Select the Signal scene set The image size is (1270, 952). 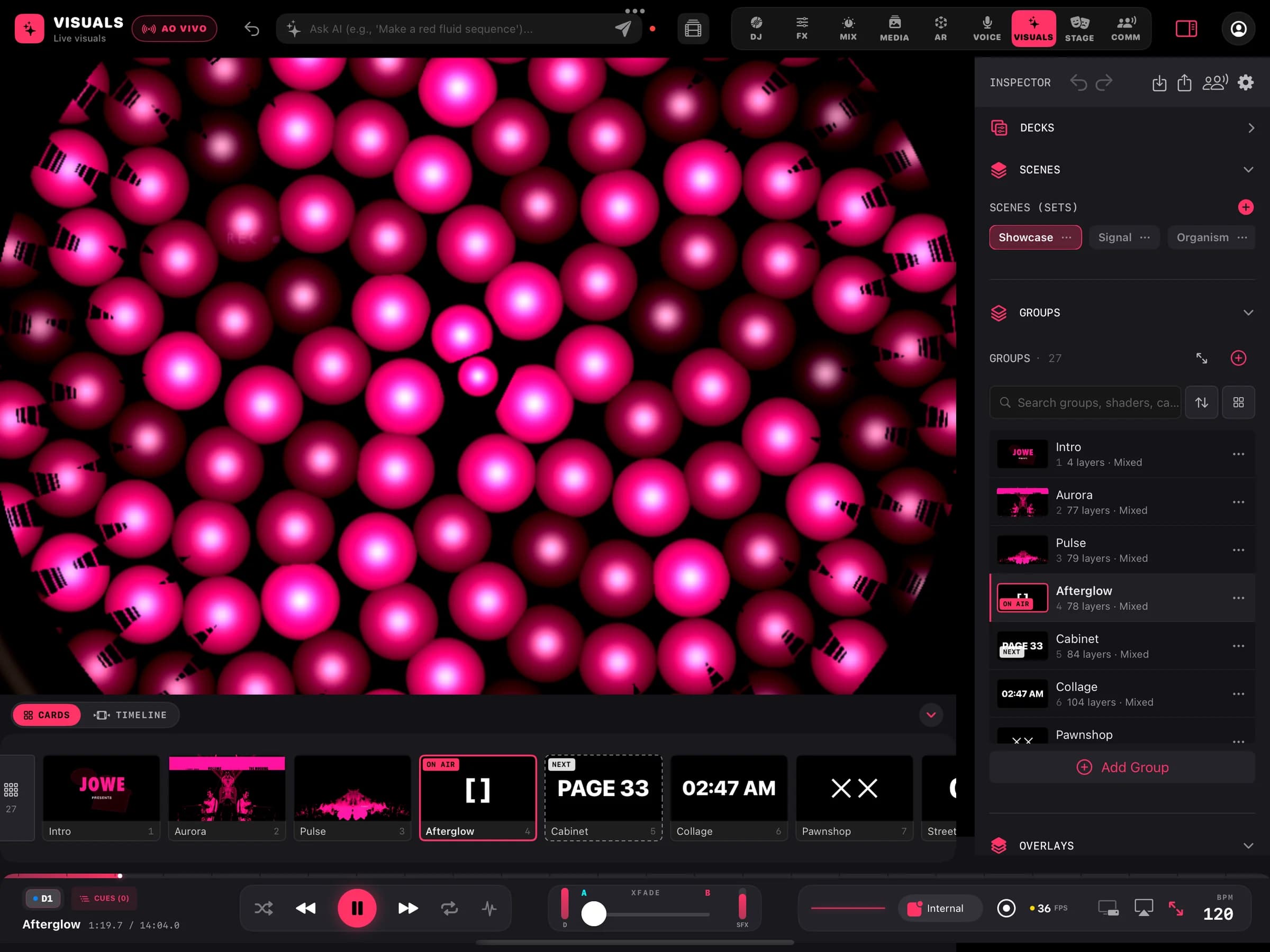[x=1123, y=237]
